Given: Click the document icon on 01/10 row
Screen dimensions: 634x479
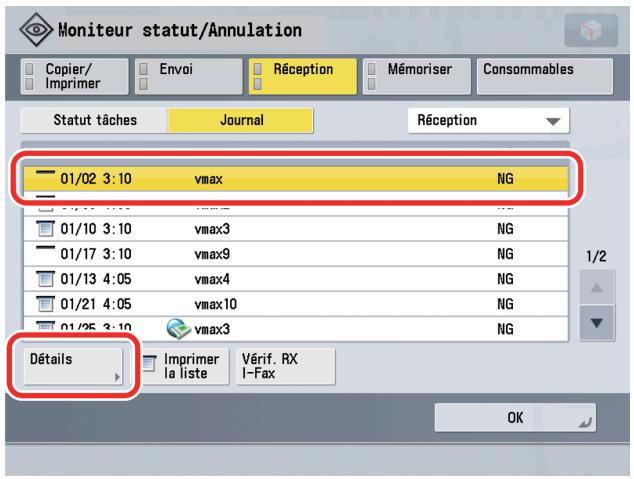Looking at the screenshot, I should (x=45, y=229).
